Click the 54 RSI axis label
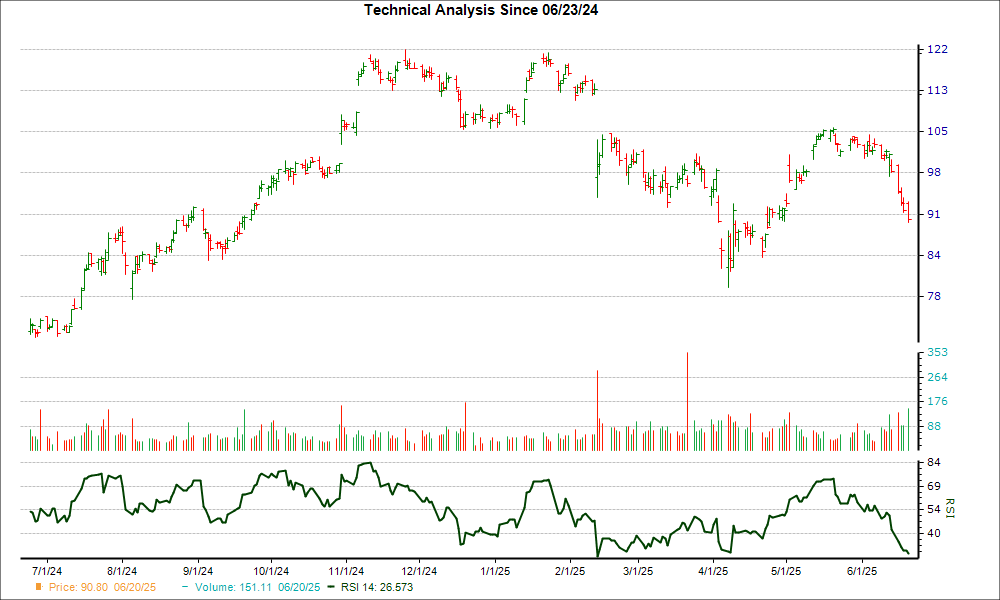Viewport: 1000px width, 600px height. coord(934,509)
